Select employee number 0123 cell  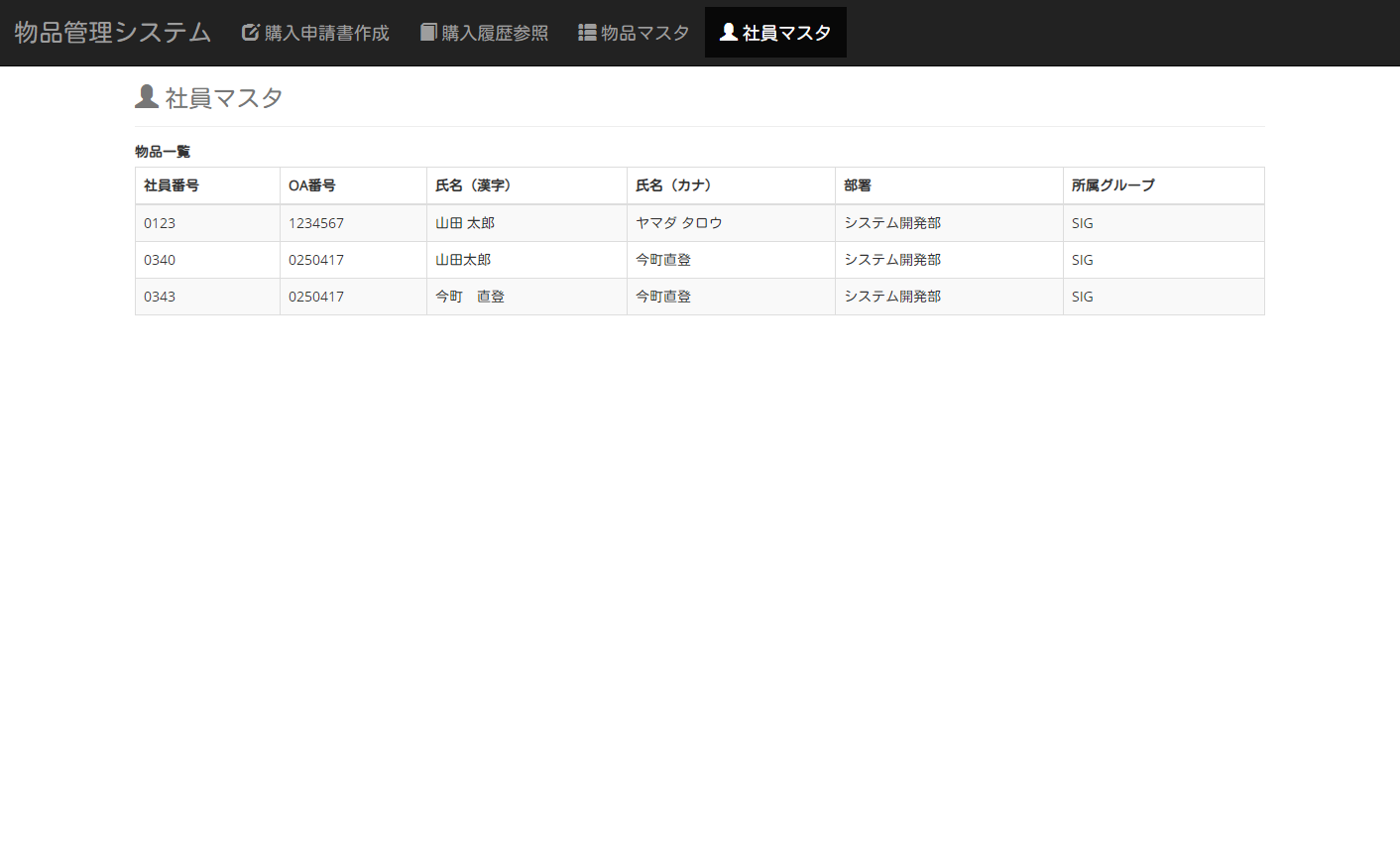tap(160, 223)
